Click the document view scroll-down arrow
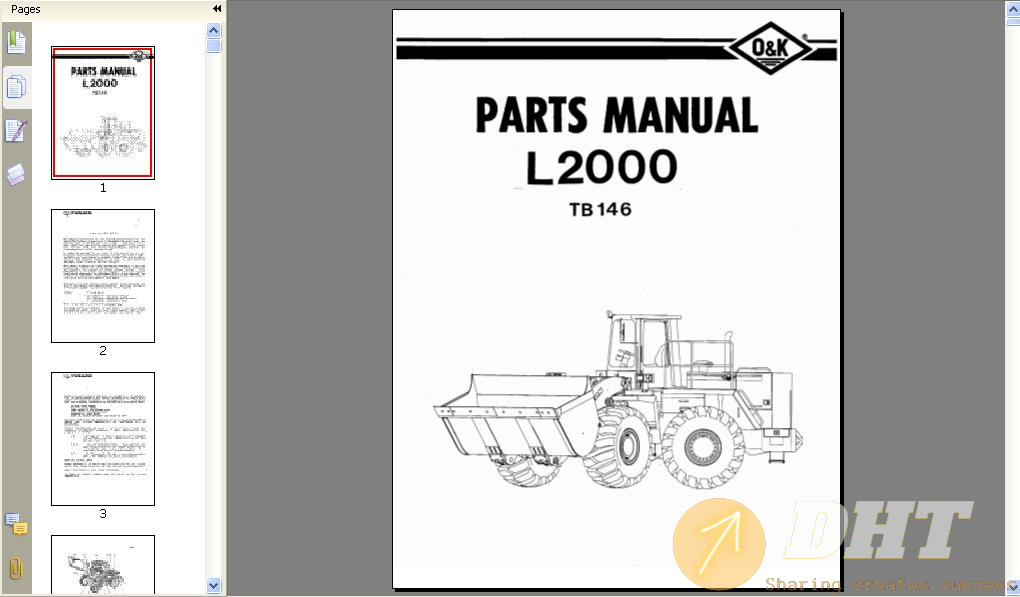Image resolution: width=1020 pixels, height=597 pixels. [x=1013, y=587]
